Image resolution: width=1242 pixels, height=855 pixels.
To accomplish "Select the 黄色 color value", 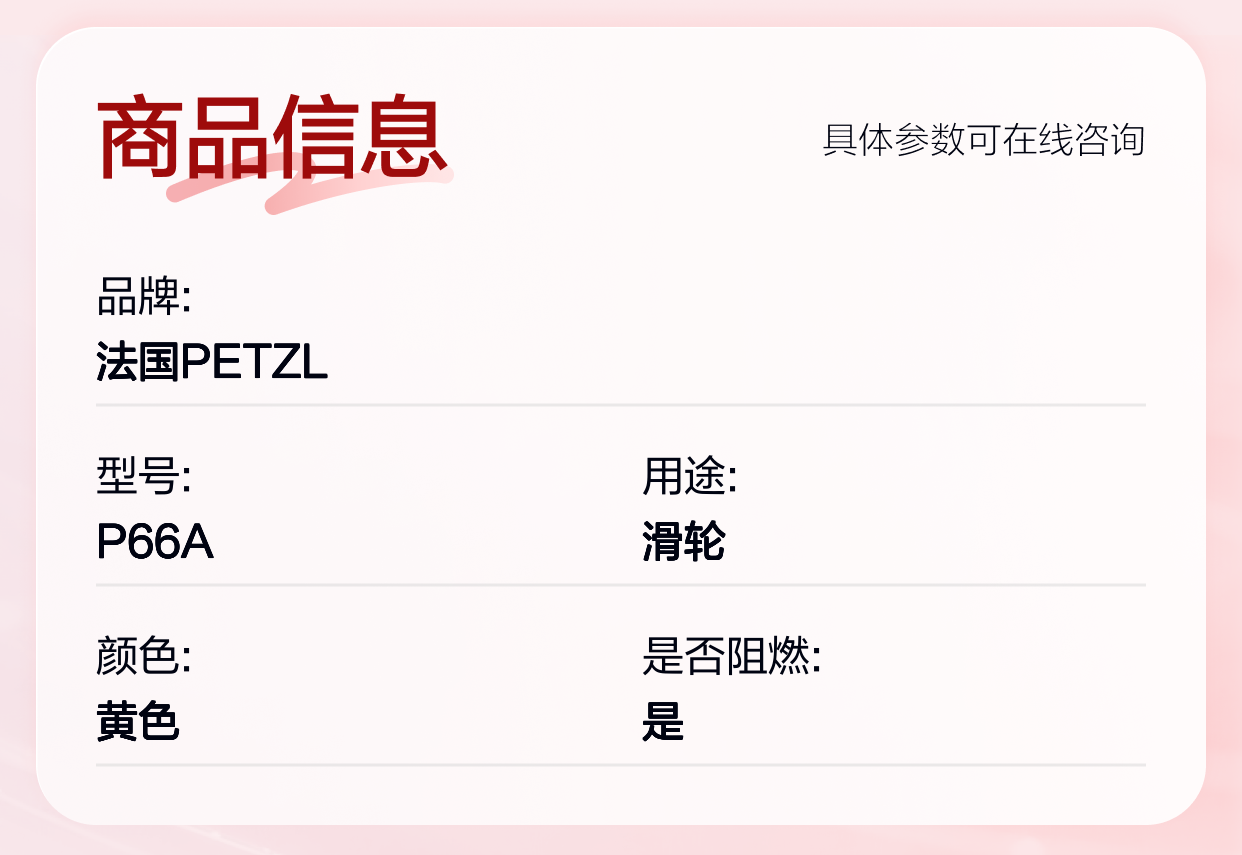I will coord(138,722).
